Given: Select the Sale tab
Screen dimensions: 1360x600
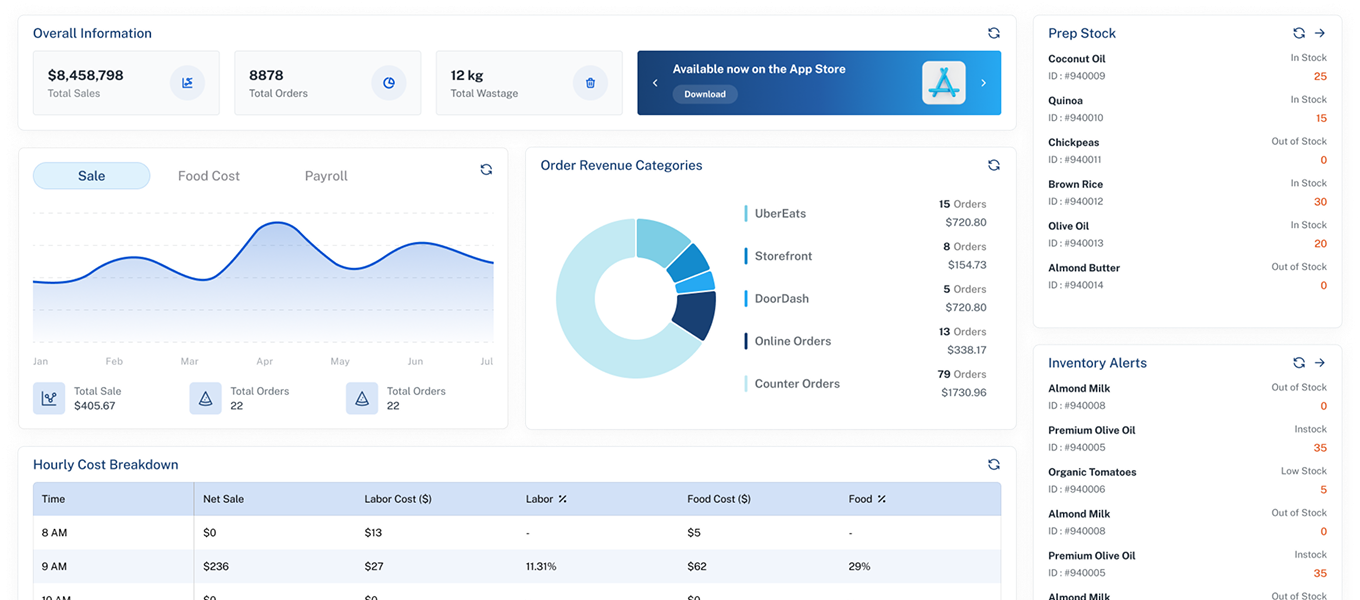Looking at the screenshot, I should click(91, 176).
